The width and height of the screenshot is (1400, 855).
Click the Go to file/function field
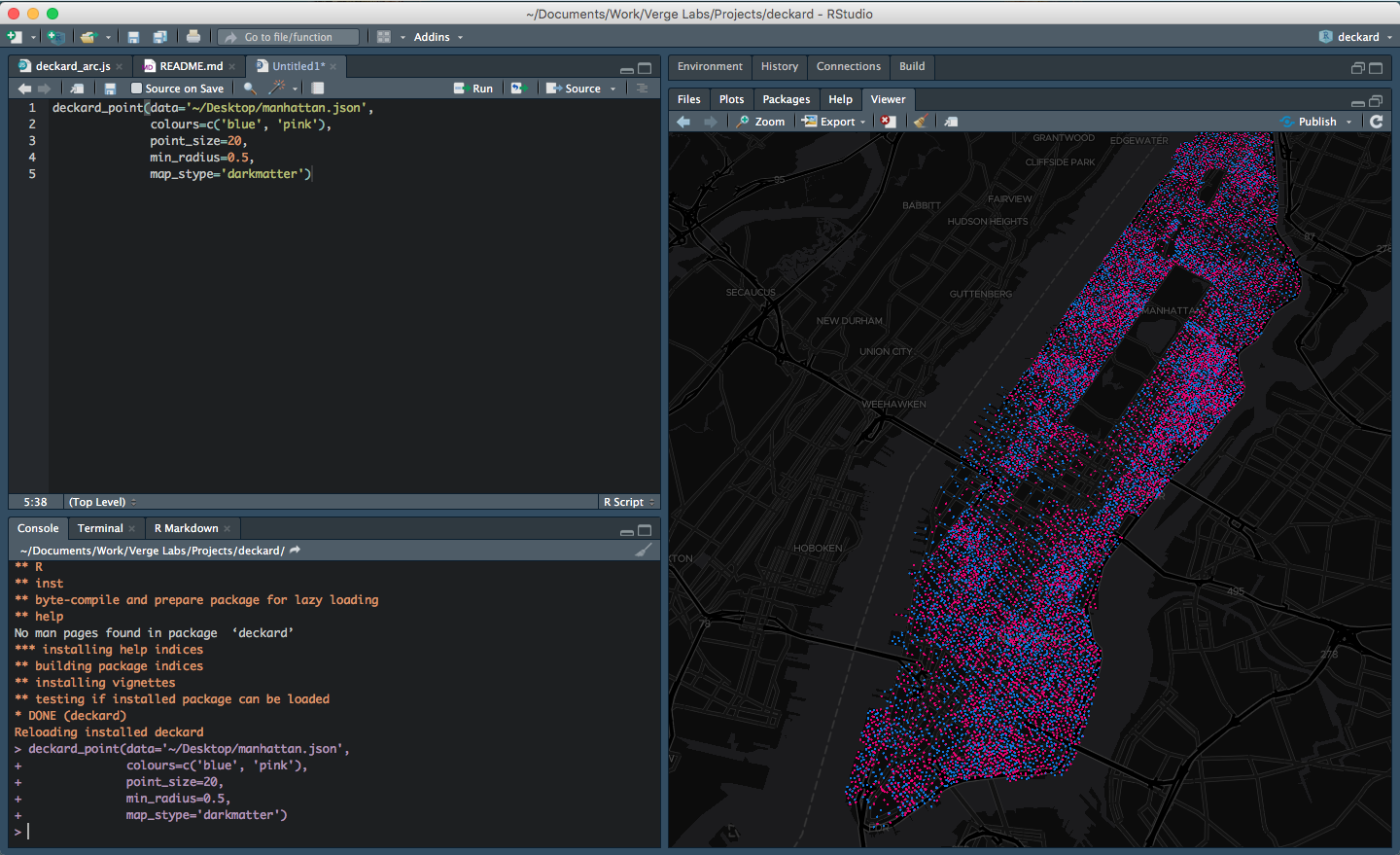click(x=289, y=37)
